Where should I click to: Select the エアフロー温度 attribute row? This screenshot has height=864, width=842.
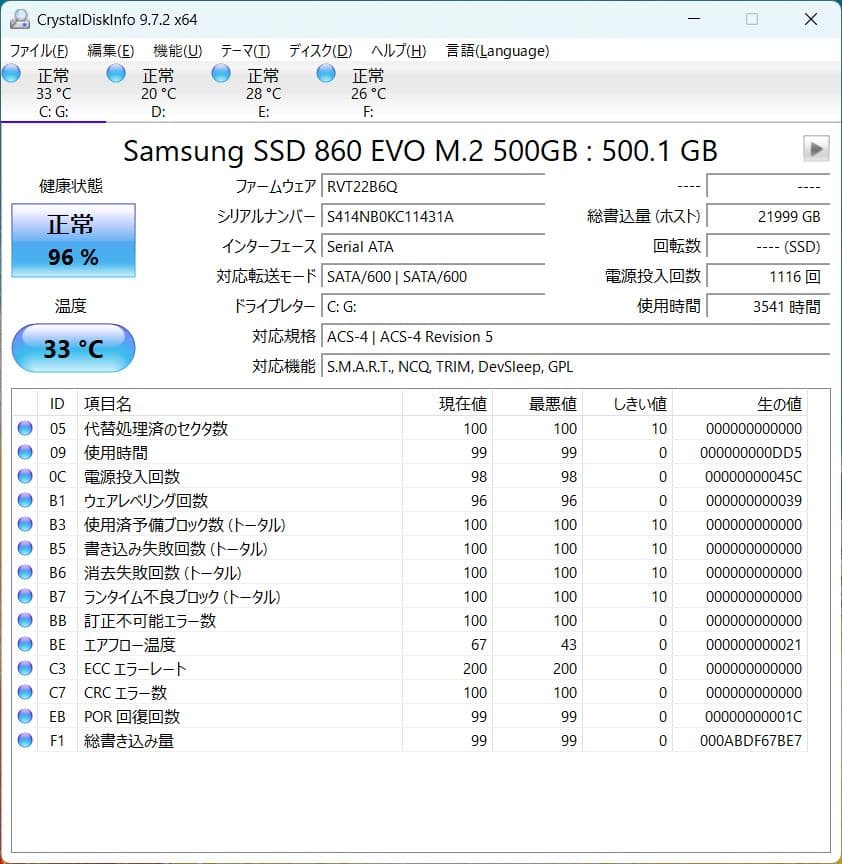pyautogui.click(x=250, y=644)
